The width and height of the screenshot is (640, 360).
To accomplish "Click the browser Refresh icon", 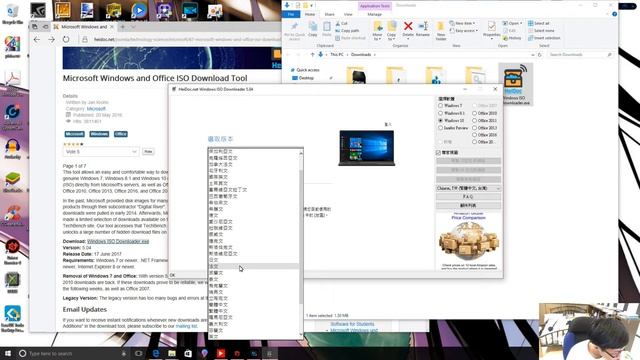I will click(66, 40).
